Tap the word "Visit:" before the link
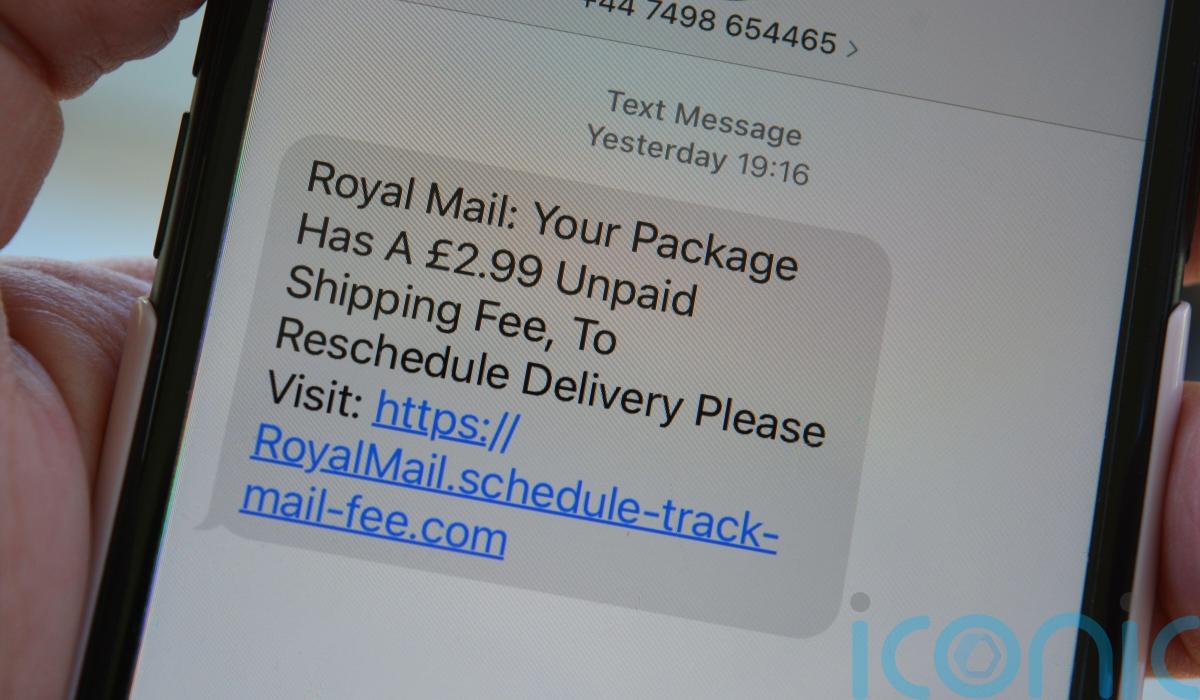This screenshot has width=1200, height=700. (x=315, y=396)
